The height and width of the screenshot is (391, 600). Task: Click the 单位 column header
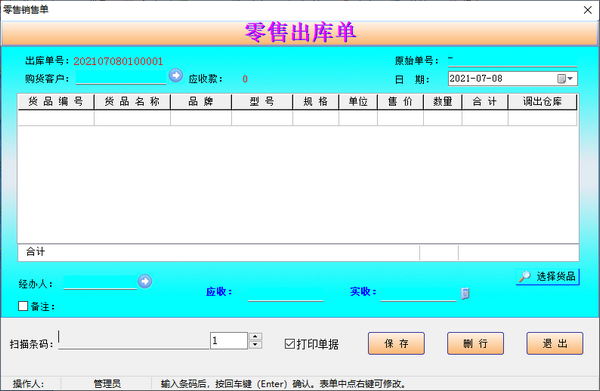(358, 102)
